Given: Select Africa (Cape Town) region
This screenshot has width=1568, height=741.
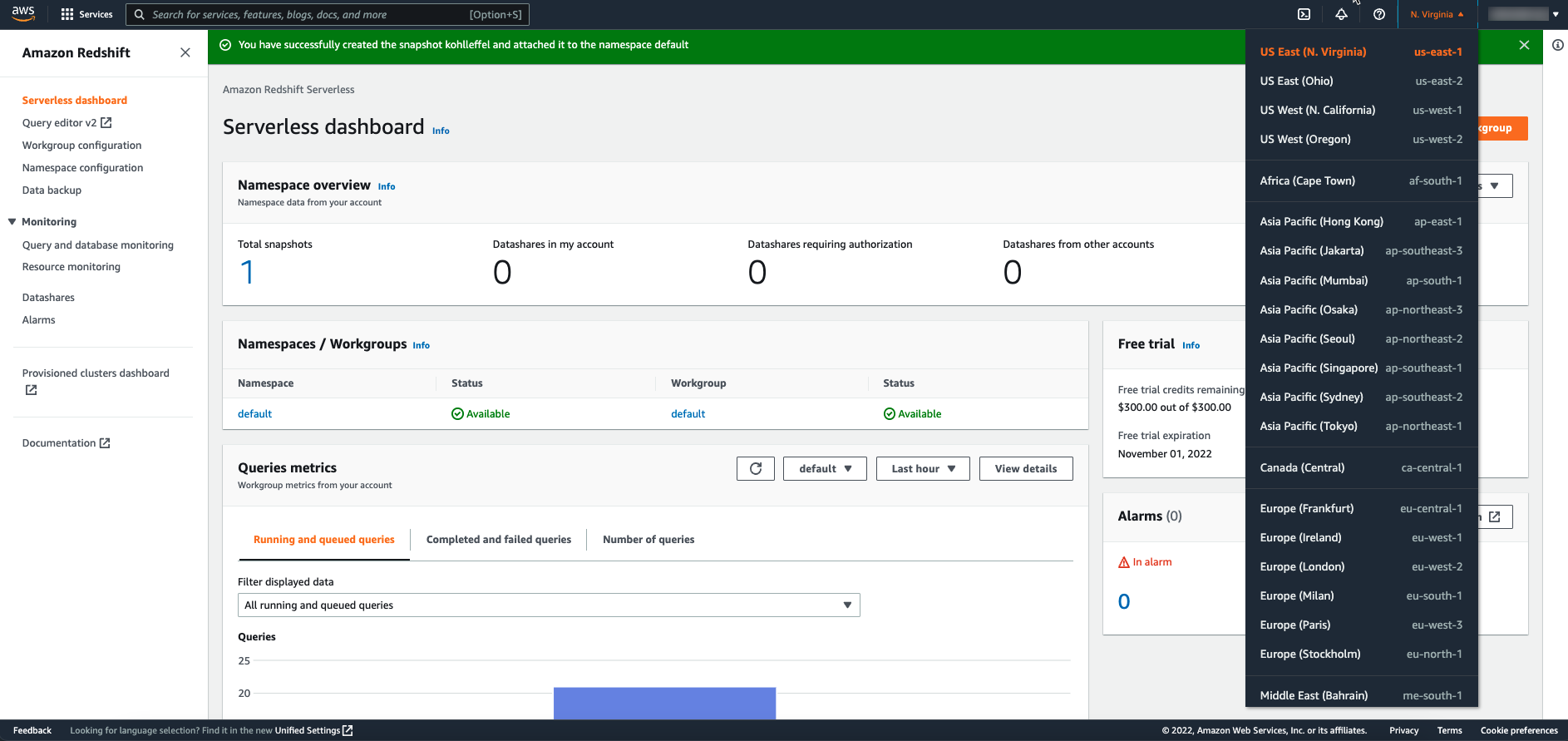Looking at the screenshot, I should click(x=1361, y=180).
